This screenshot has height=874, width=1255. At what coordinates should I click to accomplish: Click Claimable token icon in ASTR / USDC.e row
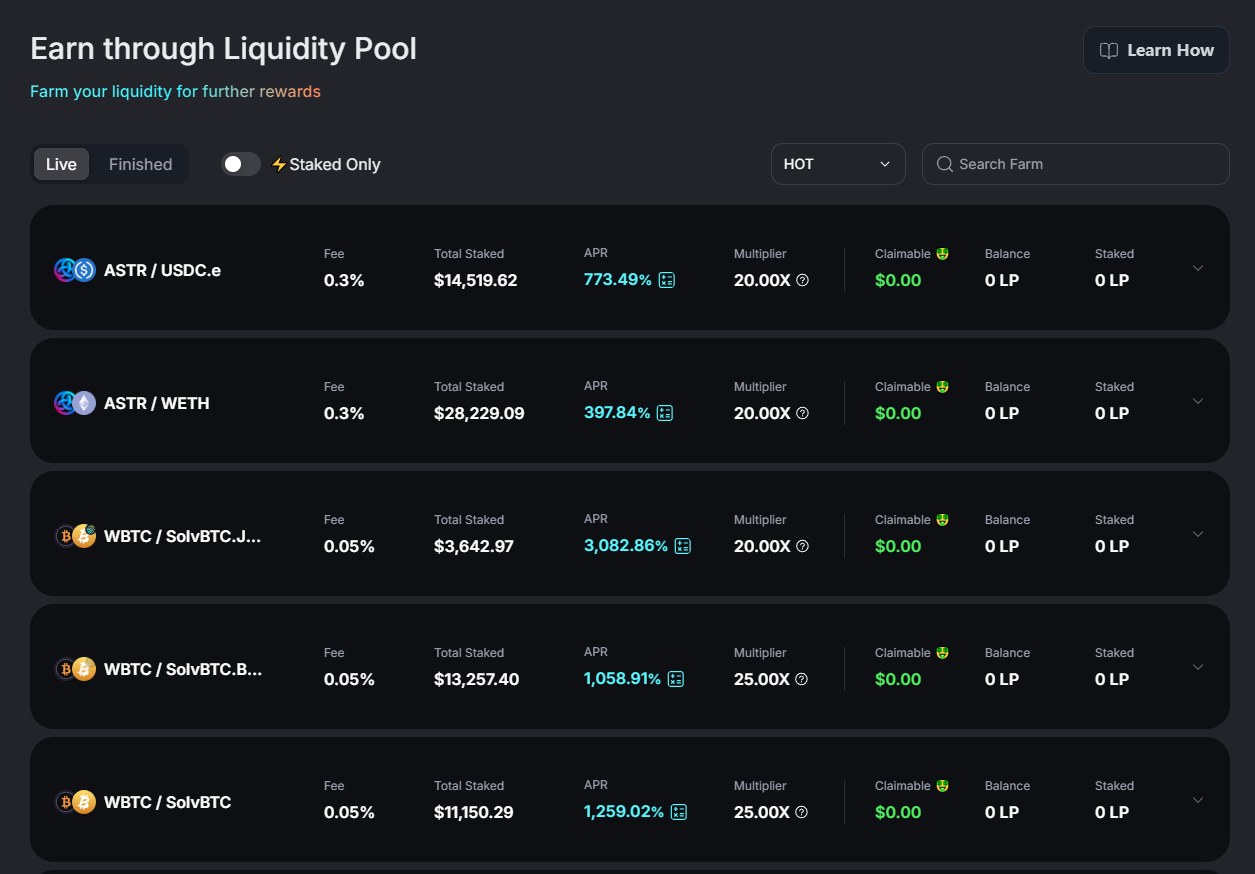[x=942, y=254]
